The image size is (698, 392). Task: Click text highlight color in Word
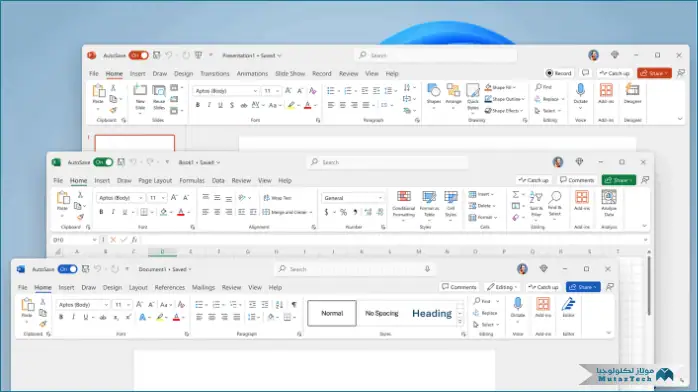(x=160, y=317)
